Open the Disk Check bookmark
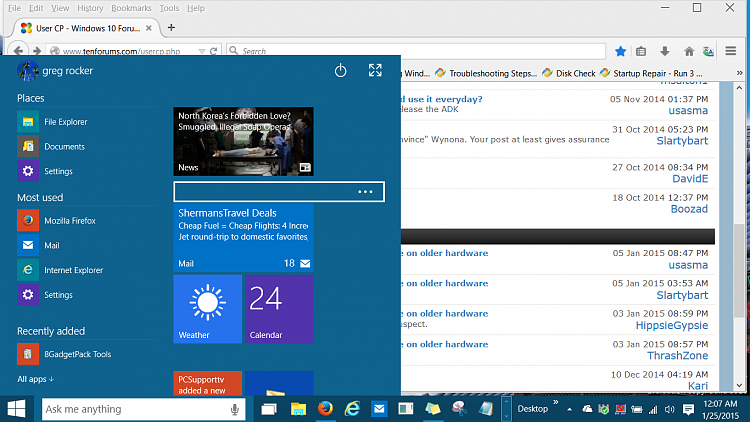The width and height of the screenshot is (750, 422). coord(569,73)
